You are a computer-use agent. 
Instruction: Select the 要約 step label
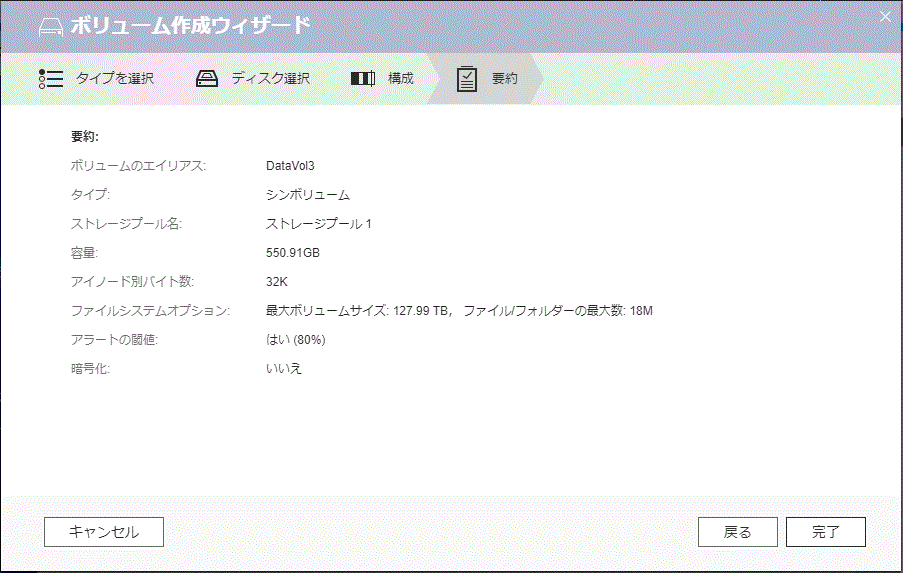[x=504, y=78]
